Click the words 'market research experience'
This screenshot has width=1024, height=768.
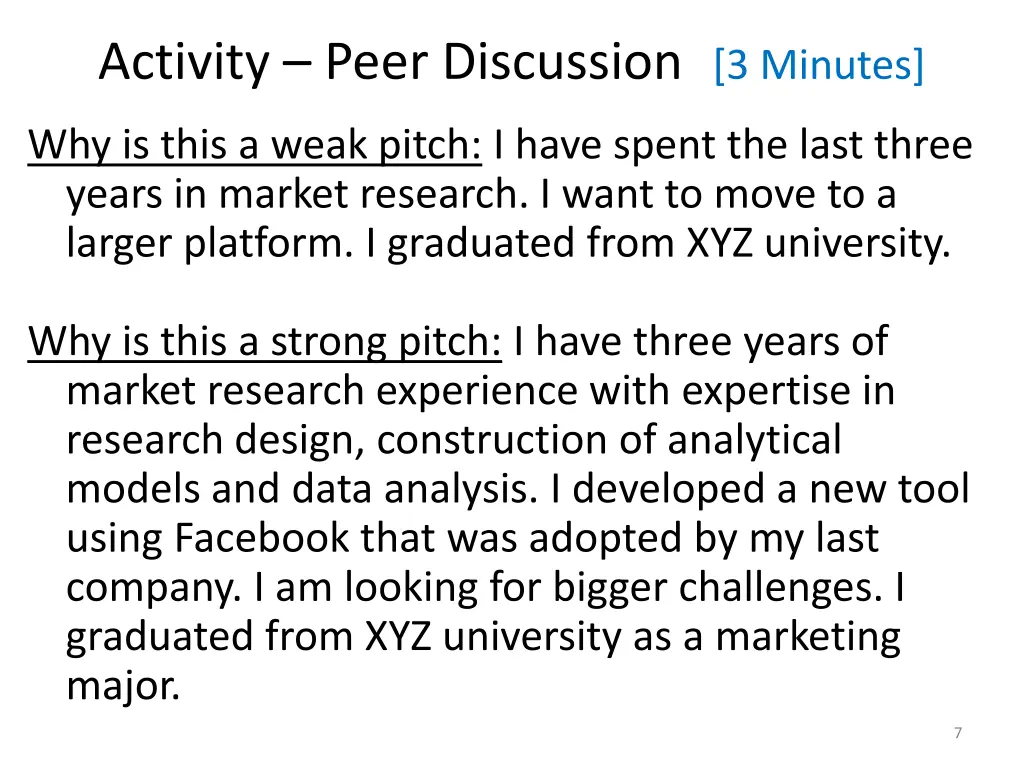[322, 392]
